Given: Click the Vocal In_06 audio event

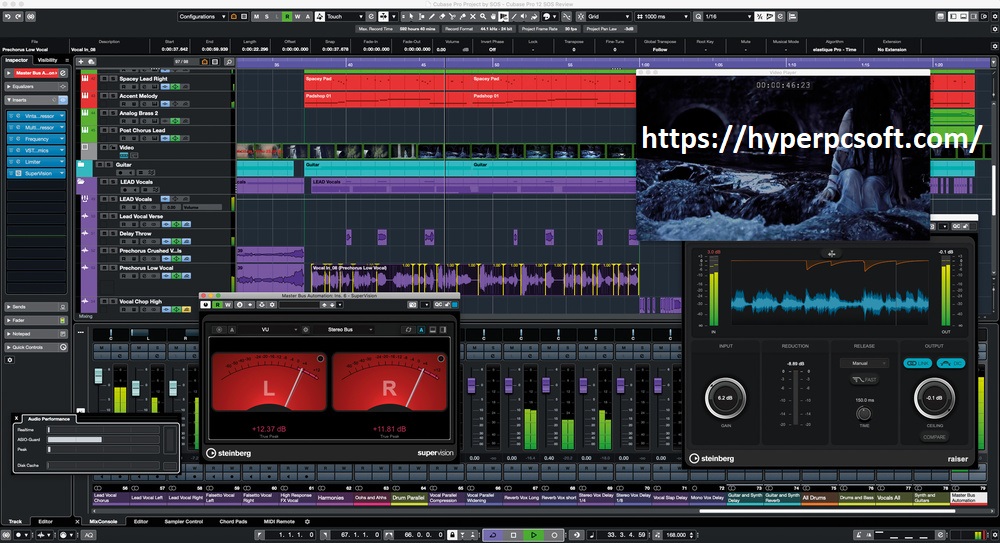Looking at the screenshot, I should pos(475,279).
